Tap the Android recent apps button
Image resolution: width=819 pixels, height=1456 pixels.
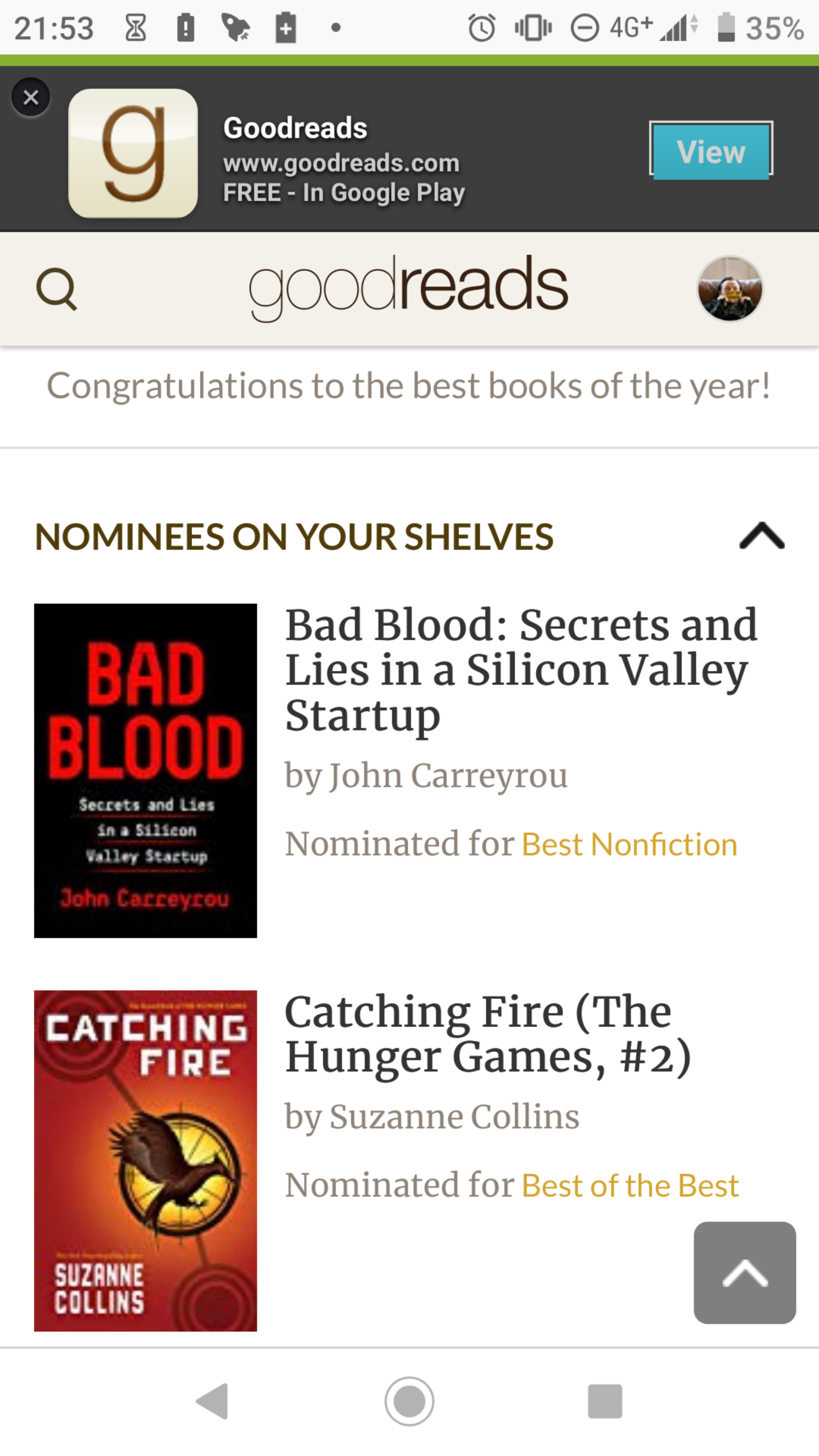point(605,1401)
